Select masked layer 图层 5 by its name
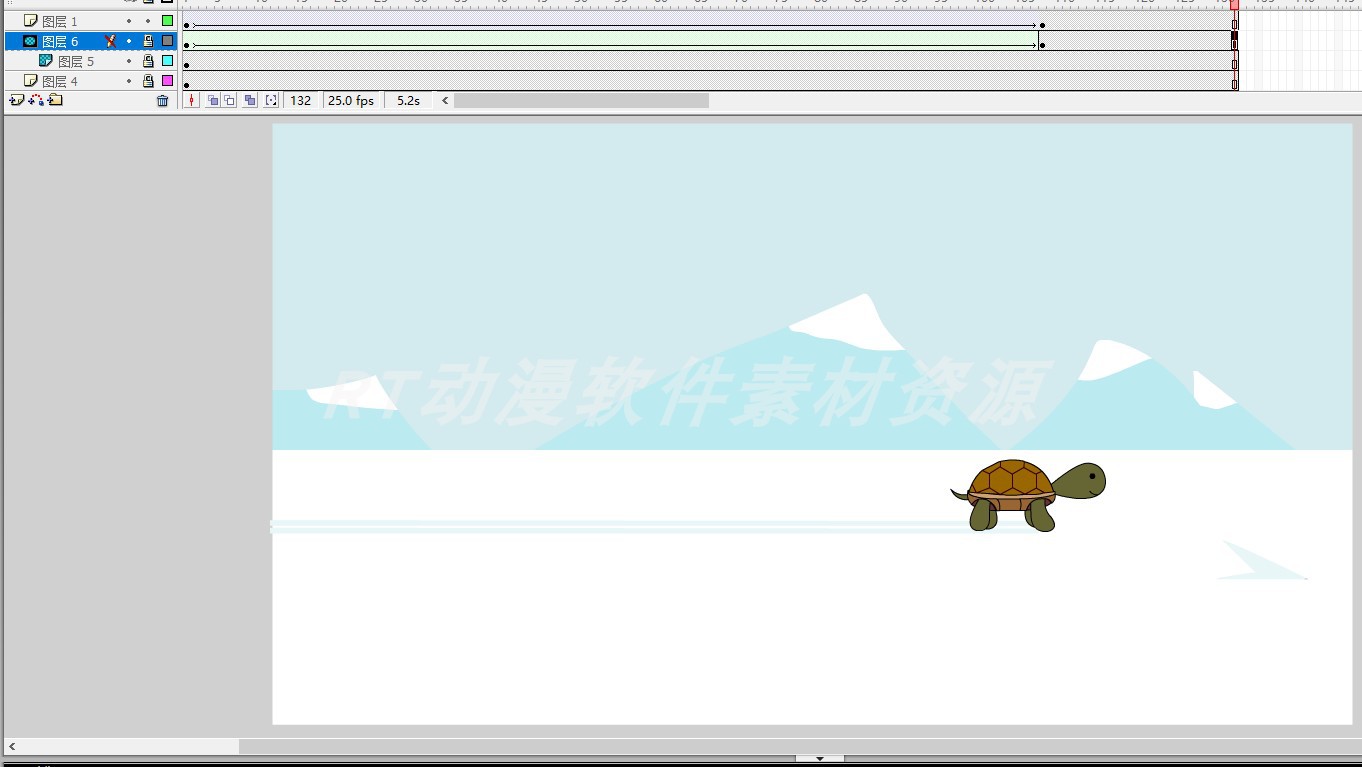 click(76, 61)
